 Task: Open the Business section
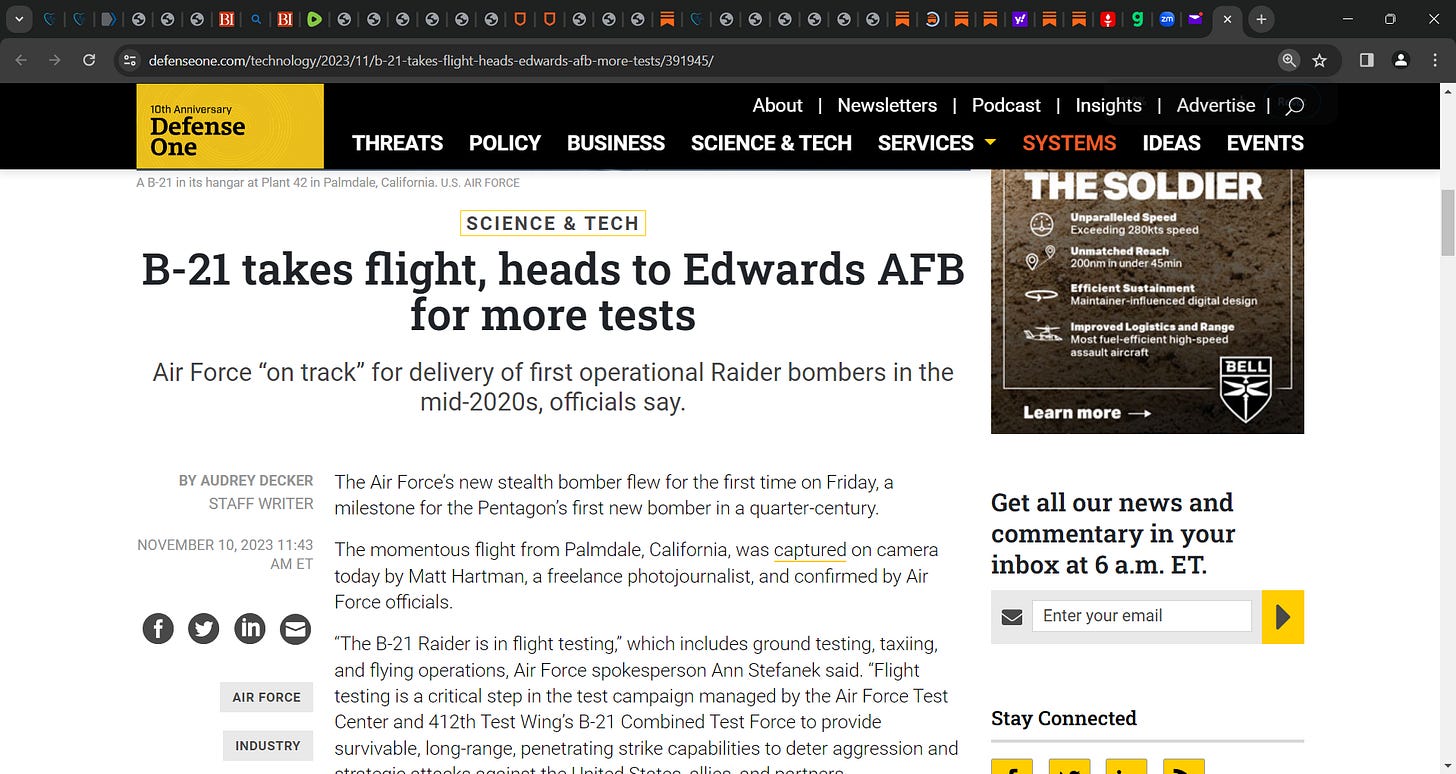click(616, 143)
